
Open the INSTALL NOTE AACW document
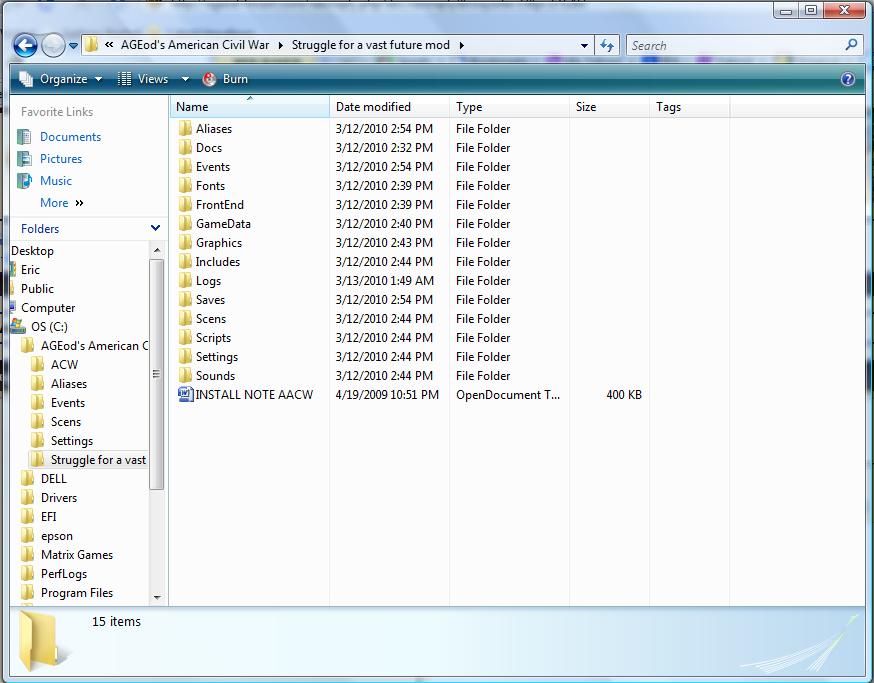253,395
